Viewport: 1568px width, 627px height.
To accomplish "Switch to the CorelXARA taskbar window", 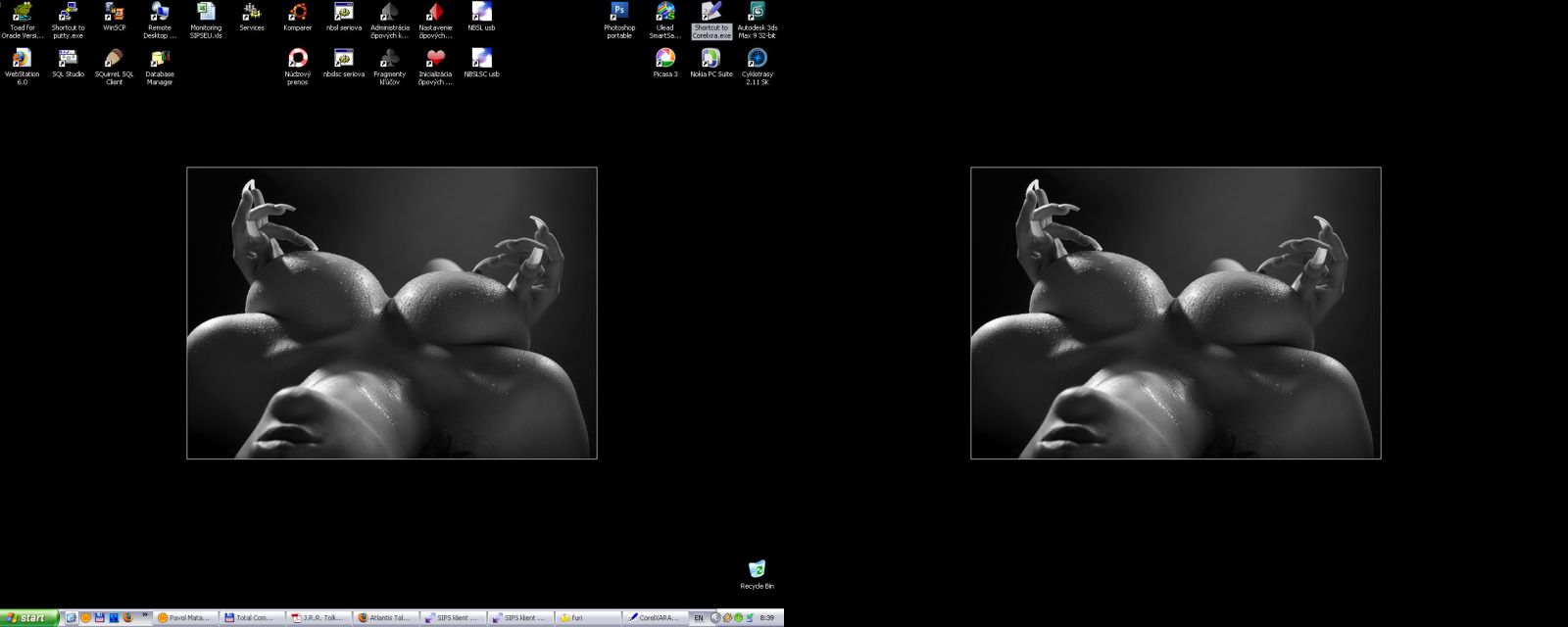I will pos(655,618).
